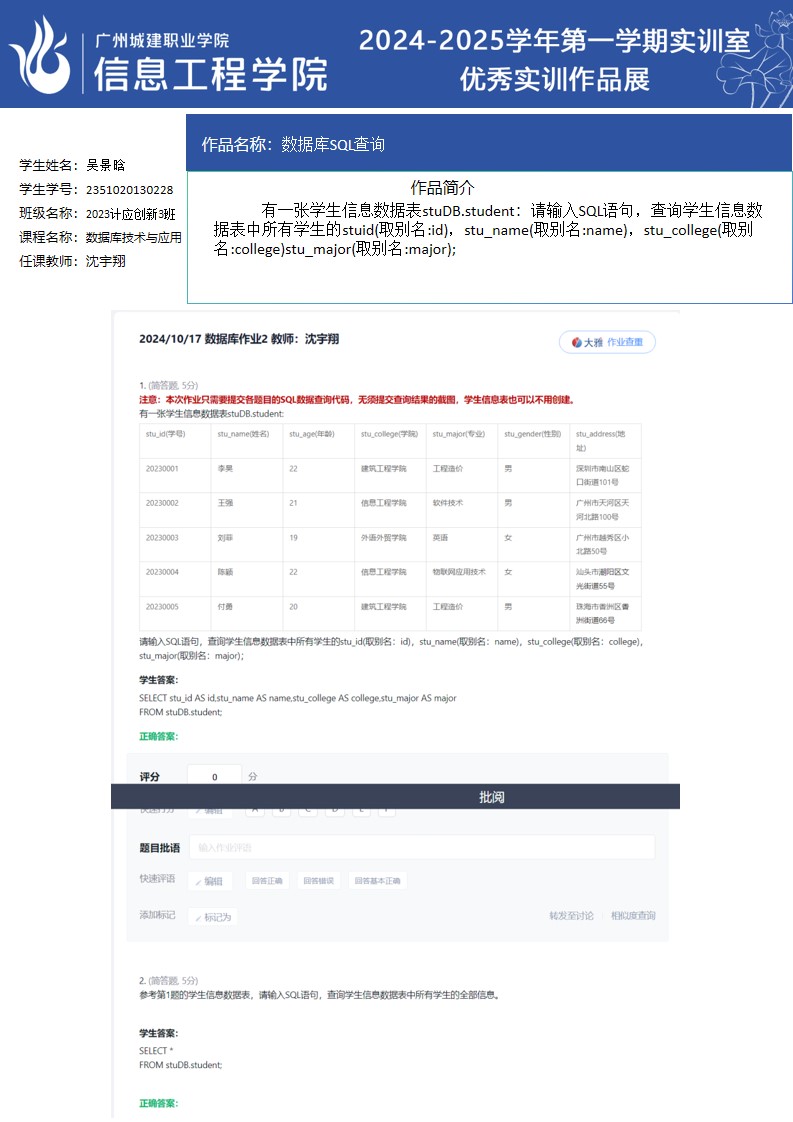Click the pencil icon in 标记为
Image resolution: width=793 pixels, height=1122 pixels.
[x=199, y=917]
